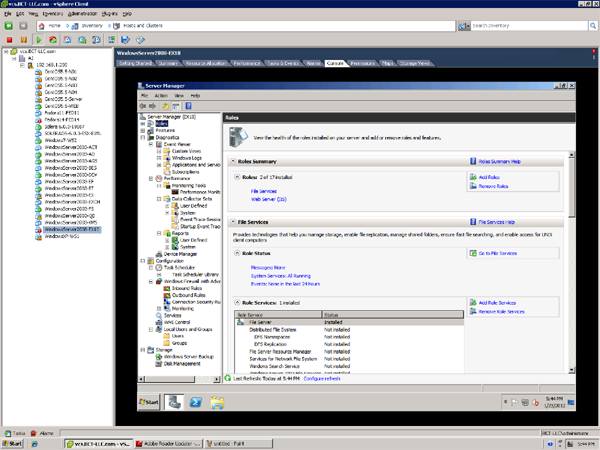Collapse the Reports tree node
This screenshot has width=600, height=450.
[x=159, y=233]
